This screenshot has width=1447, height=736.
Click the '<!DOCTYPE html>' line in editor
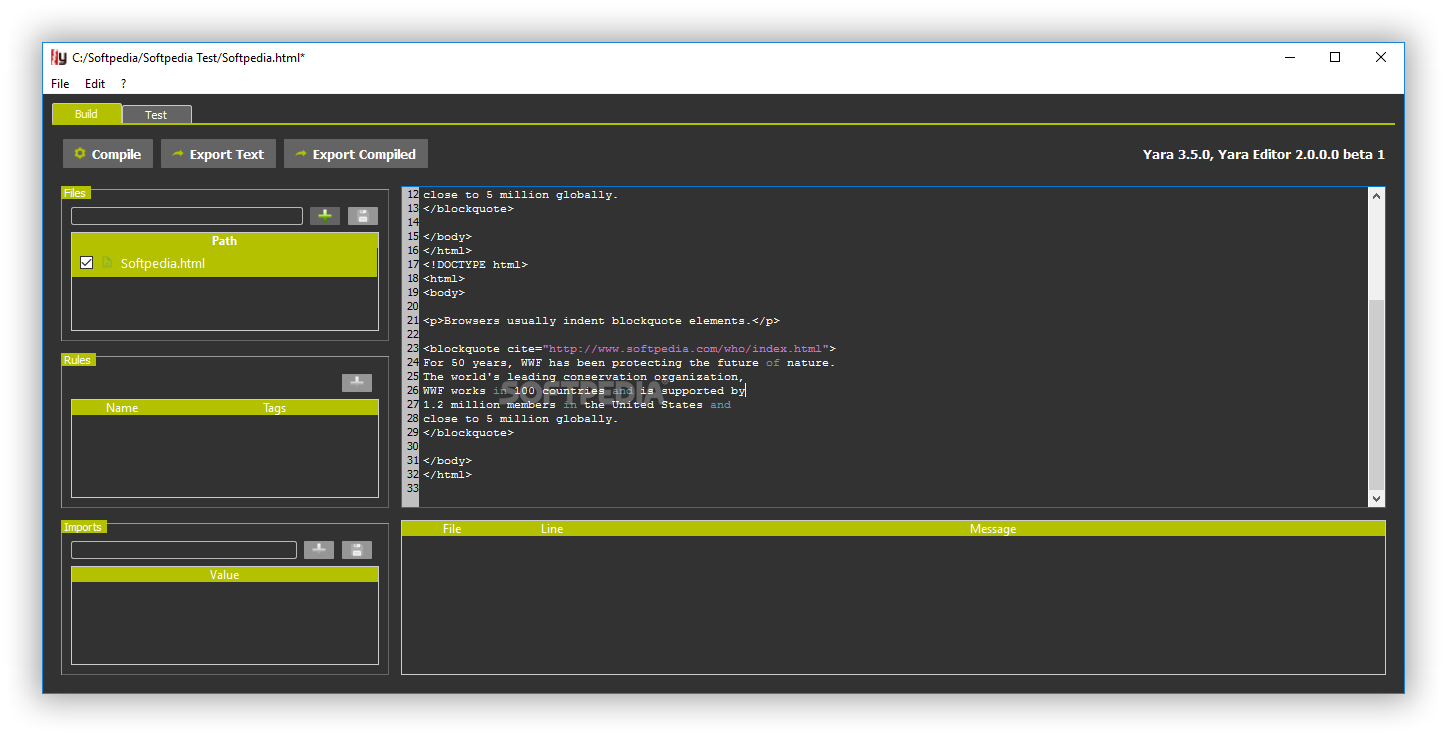click(x=475, y=265)
